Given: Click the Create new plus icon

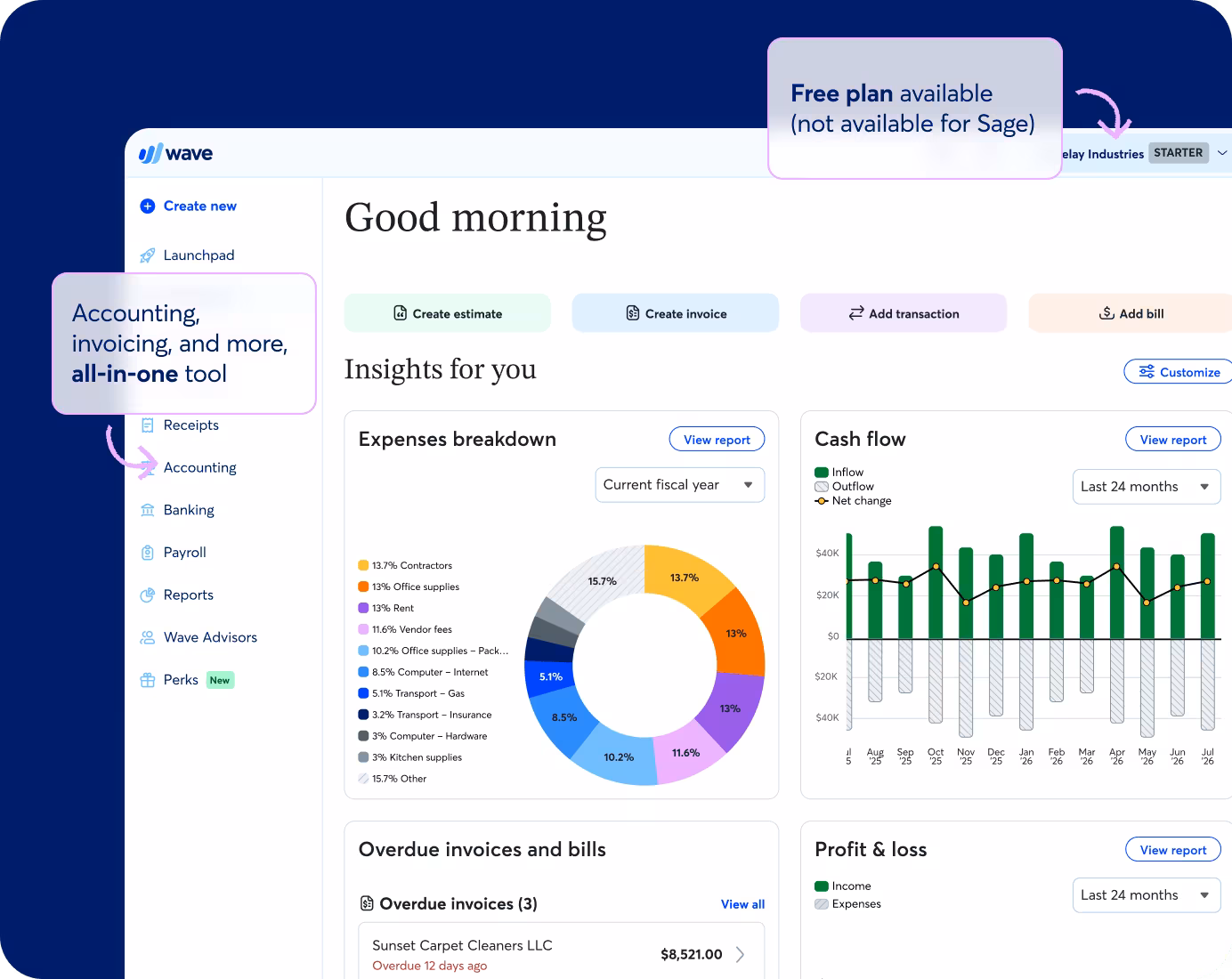Looking at the screenshot, I should click(148, 206).
